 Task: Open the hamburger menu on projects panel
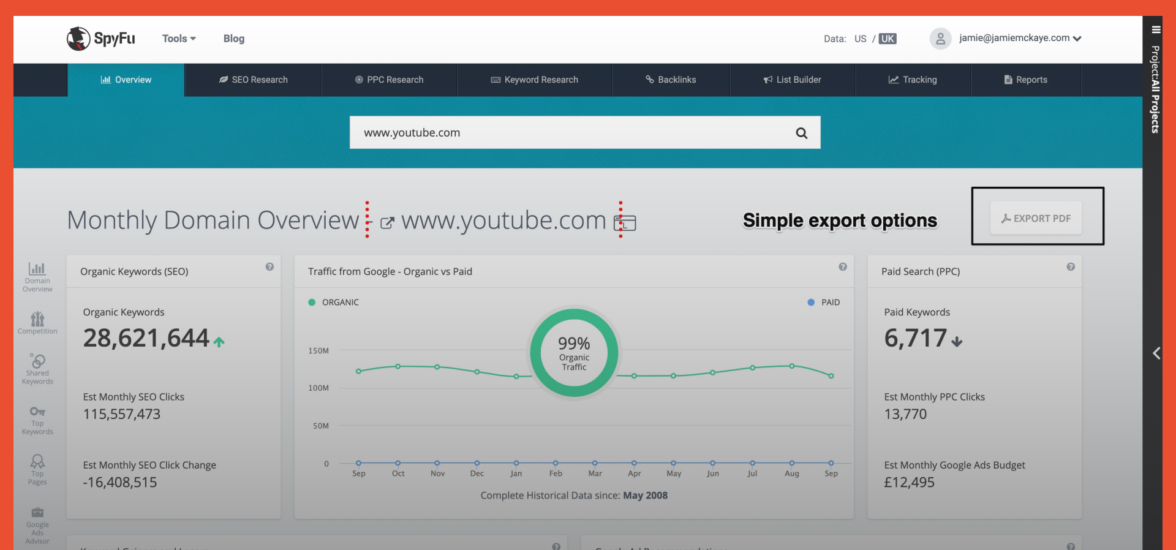1156,30
